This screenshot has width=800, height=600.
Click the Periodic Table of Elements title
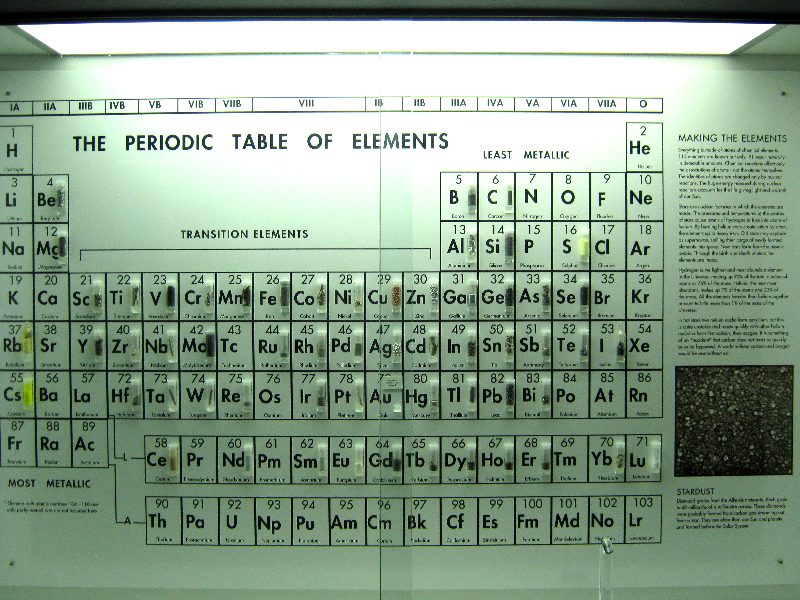click(260, 142)
